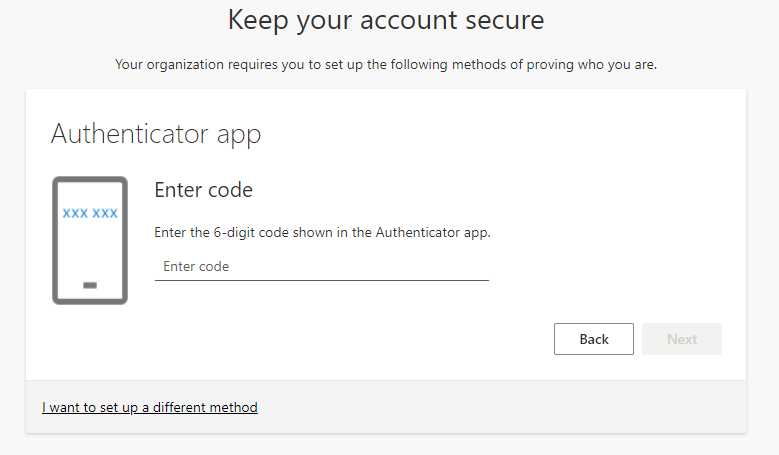Click the page background beside the title
This screenshot has height=455, width=779.
pos(646,22)
